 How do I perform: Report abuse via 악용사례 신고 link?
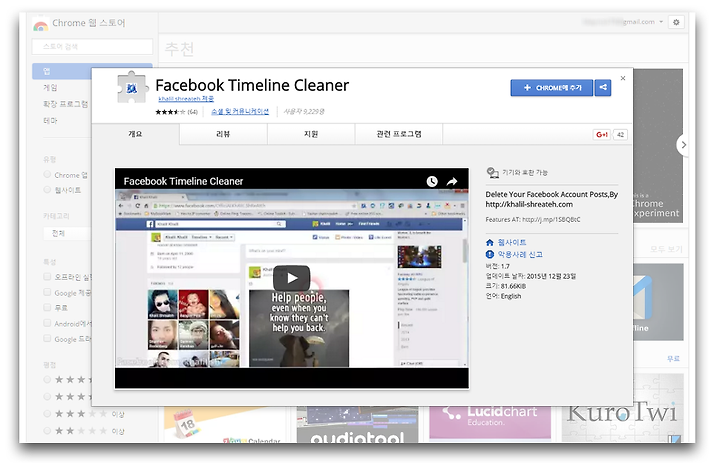(x=520, y=254)
